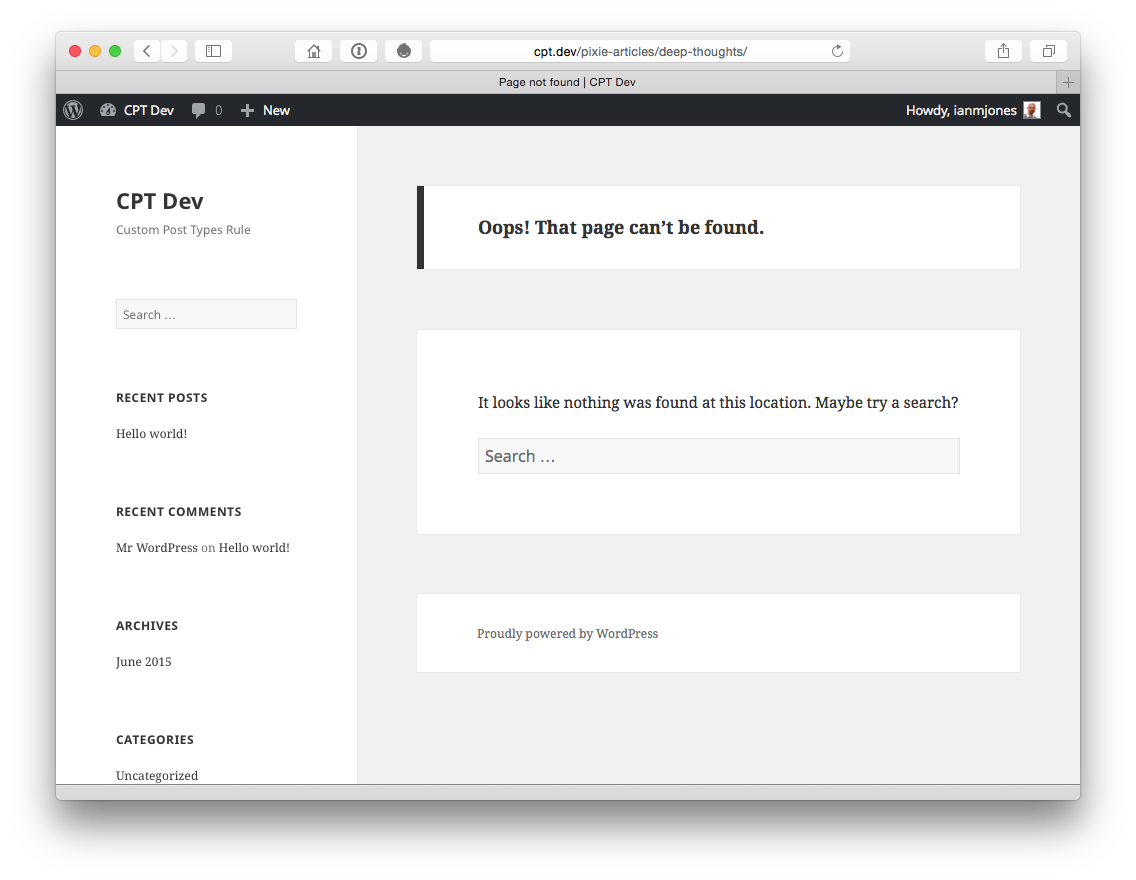Click the address bar URL field
The width and height of the screenshot is (1136, 880).
(640, 51)
